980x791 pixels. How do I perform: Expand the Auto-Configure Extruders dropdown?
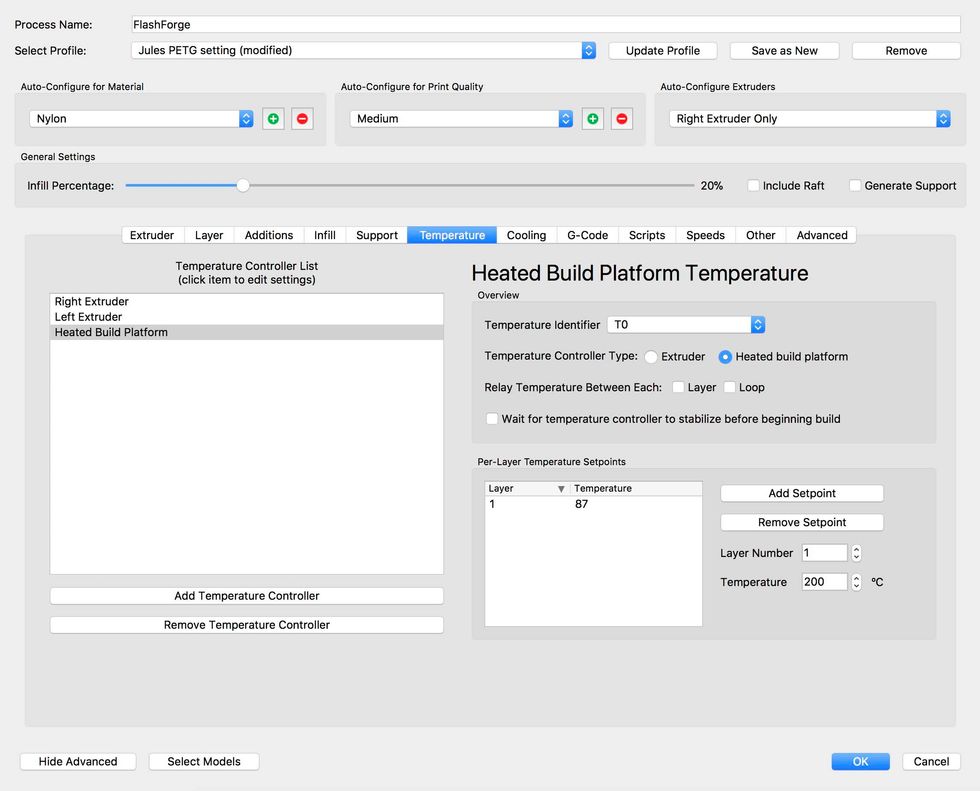(x=809, y=119)
